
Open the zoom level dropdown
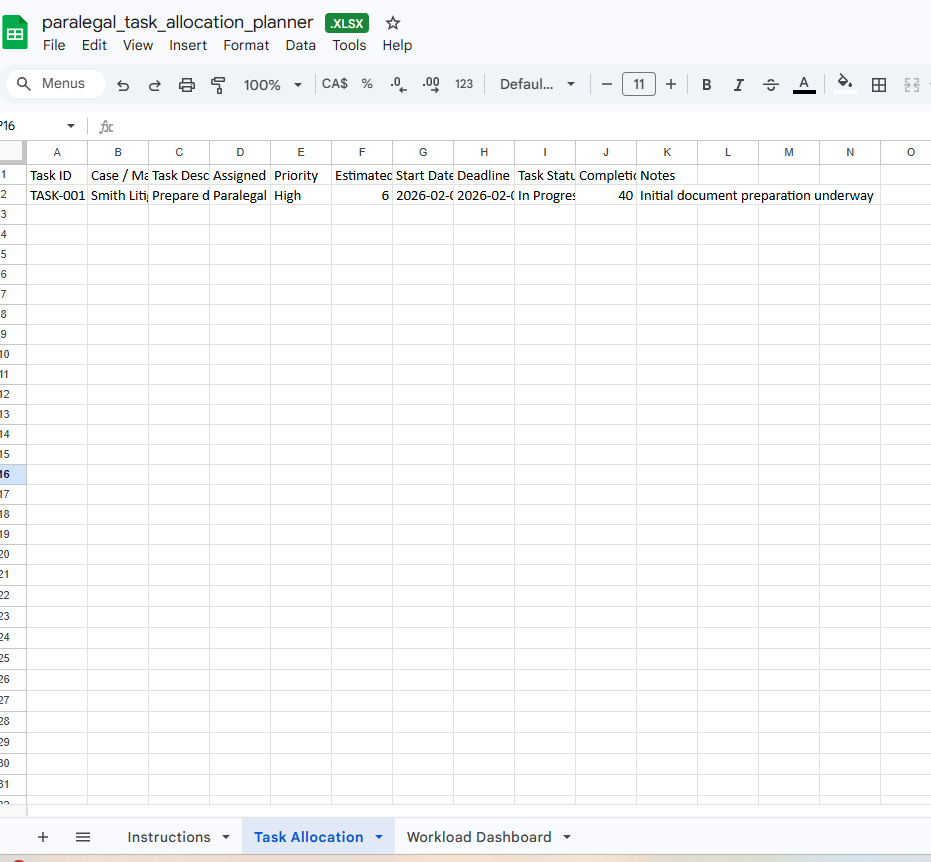(x=272, y=84)
